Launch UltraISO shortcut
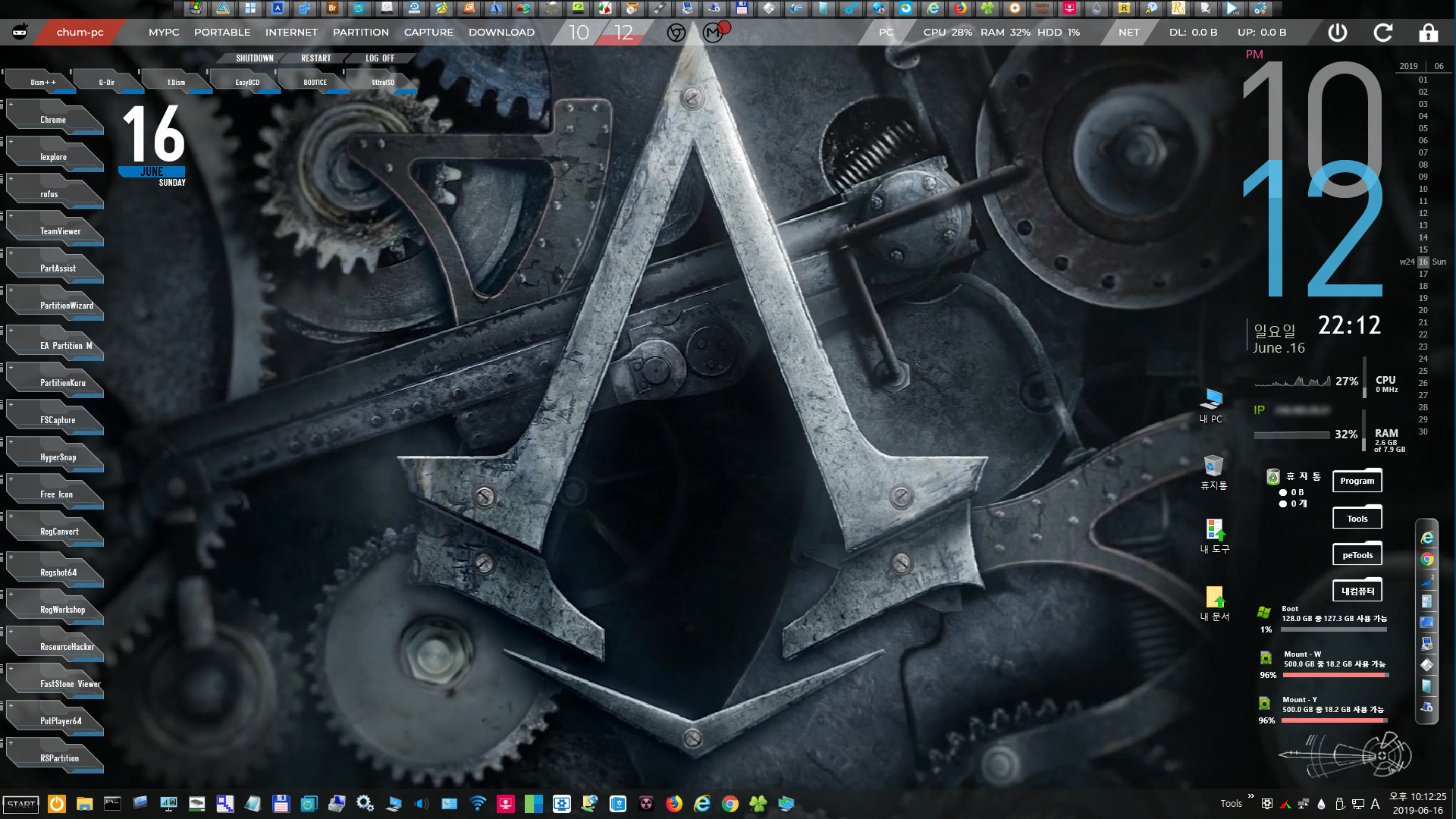This screenshot has width=1456, height=819. click(383, 82)
